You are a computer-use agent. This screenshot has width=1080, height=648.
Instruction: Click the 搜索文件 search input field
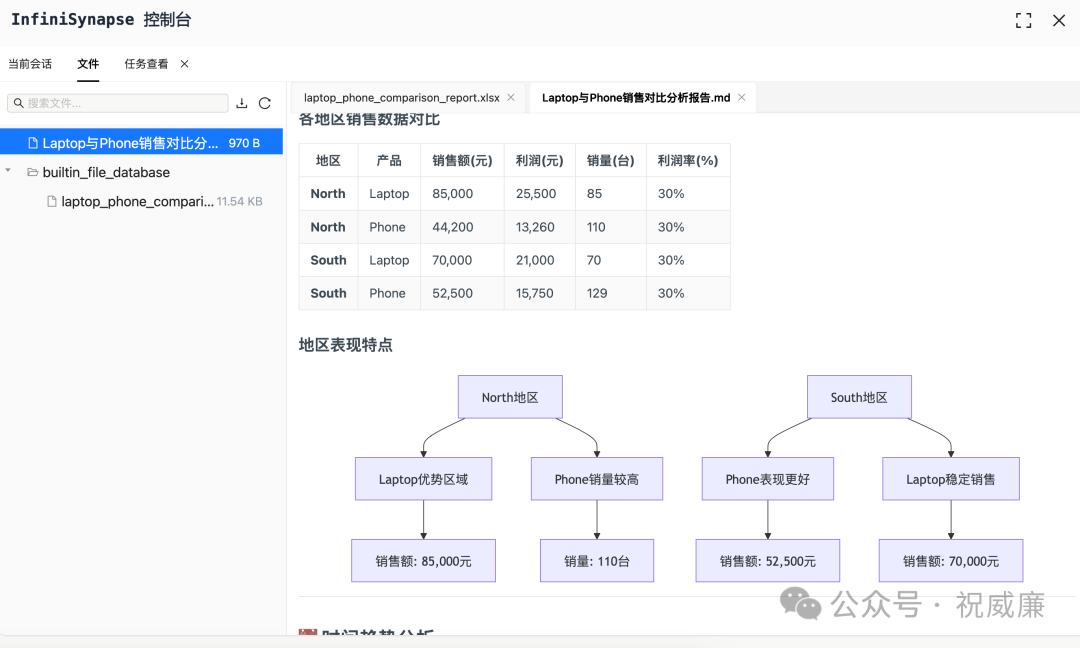[x=120, y=103]
